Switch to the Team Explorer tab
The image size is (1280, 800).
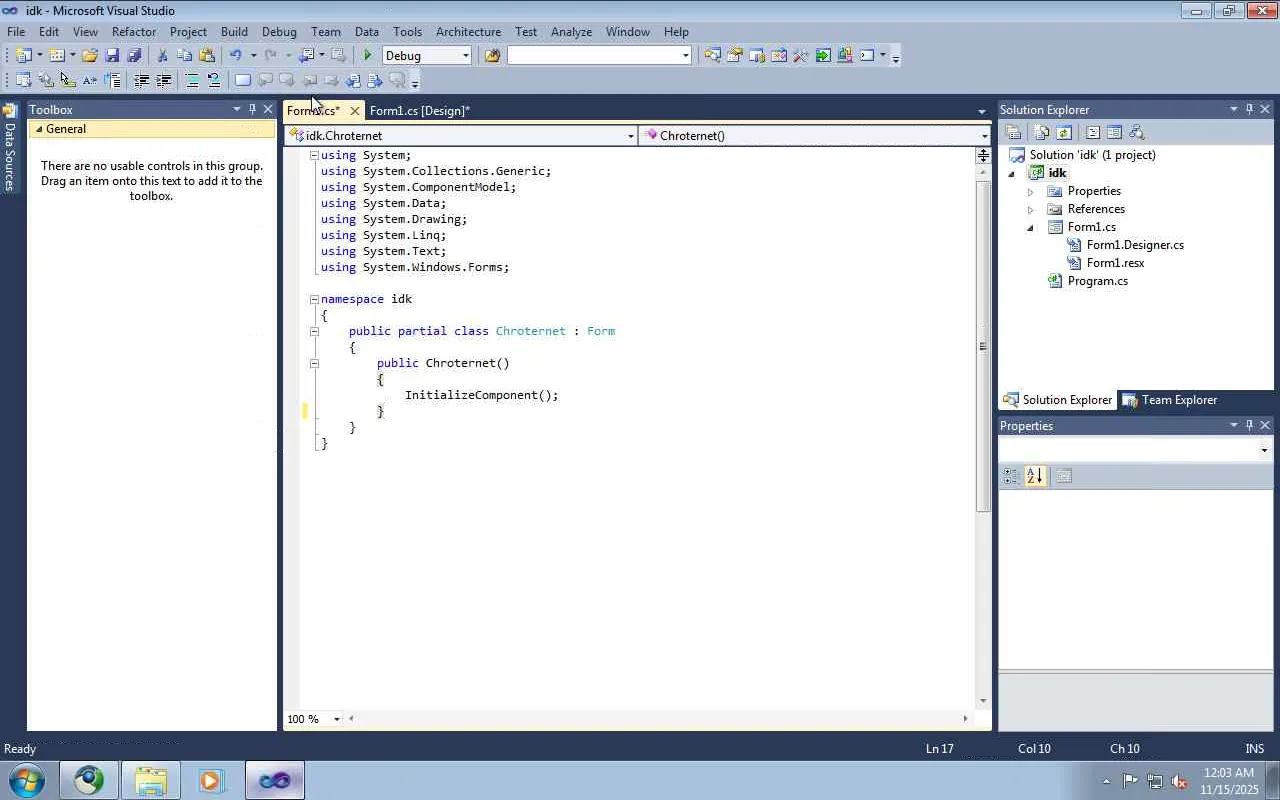pos(1169,400)
